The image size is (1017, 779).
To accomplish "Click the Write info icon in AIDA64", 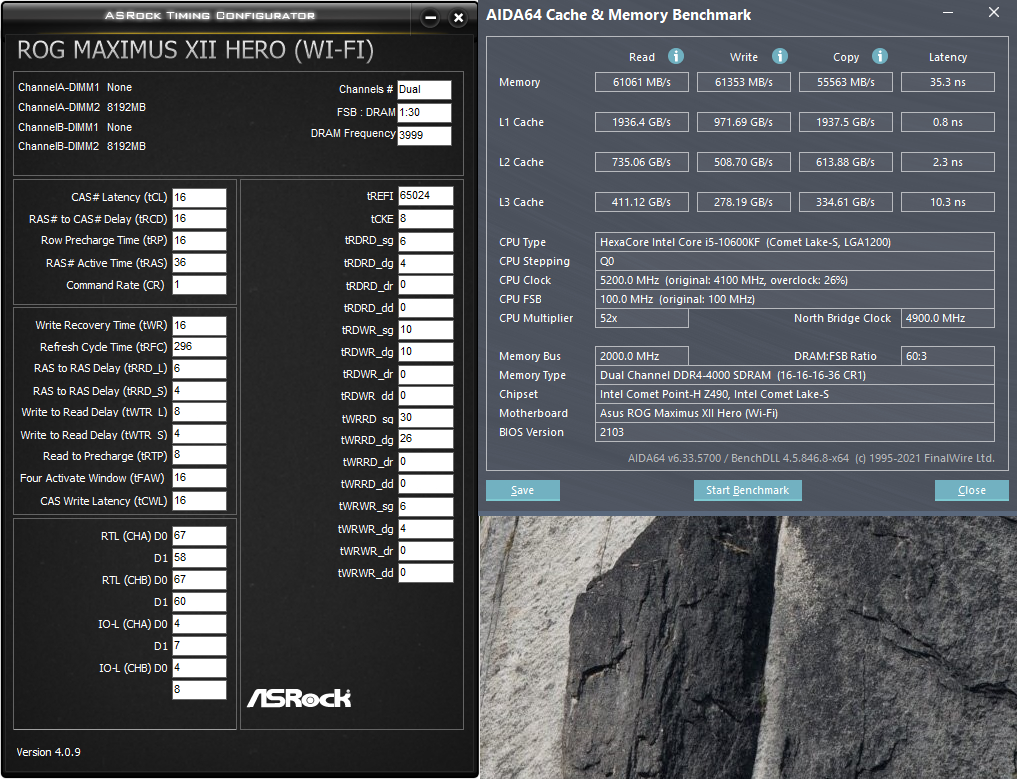I will [780, 56].
